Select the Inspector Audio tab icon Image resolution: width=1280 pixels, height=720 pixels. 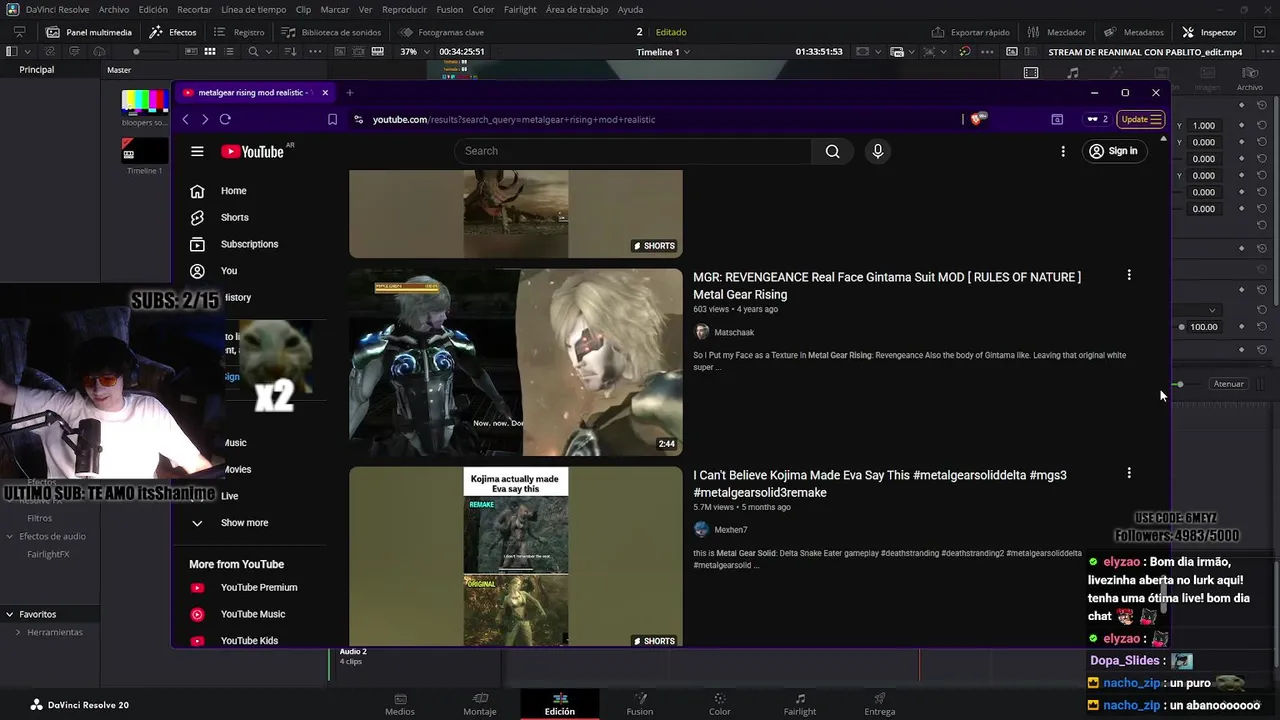click(1073, 73)
